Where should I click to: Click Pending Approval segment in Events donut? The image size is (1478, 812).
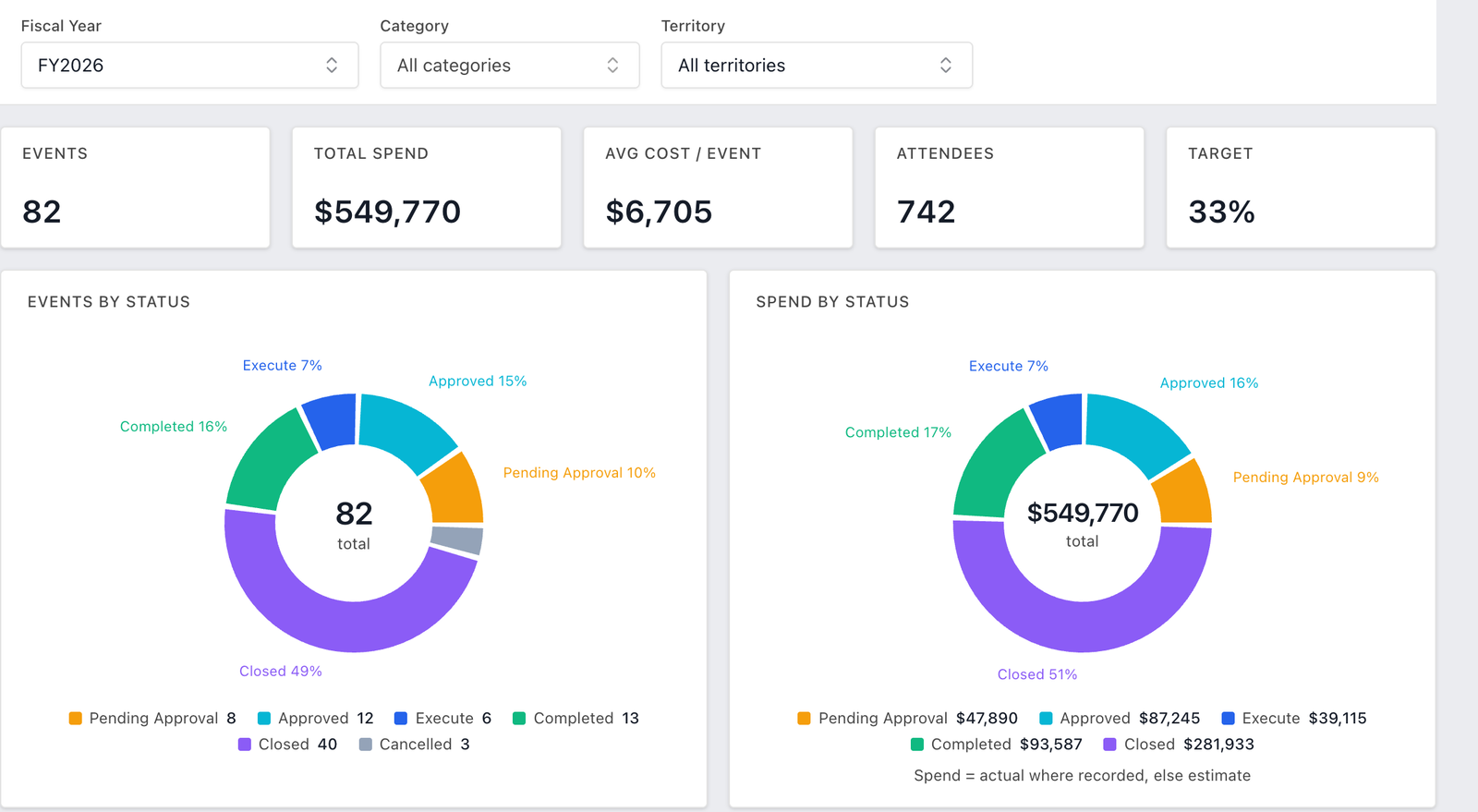pos(455,491)
